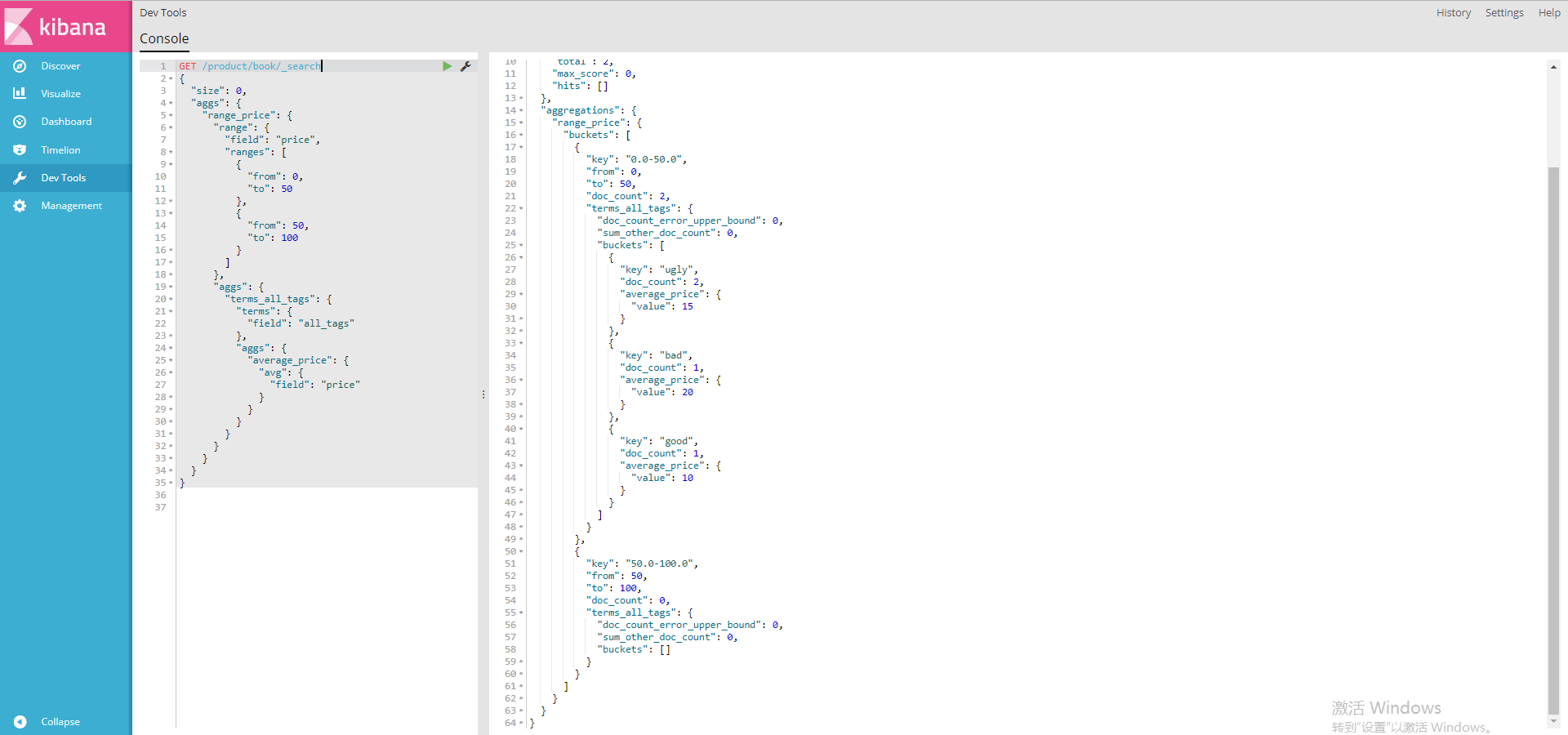Click the "key": "50.0-100.0" bucket line
1568x735 pixels.
(x=643, y=563)
